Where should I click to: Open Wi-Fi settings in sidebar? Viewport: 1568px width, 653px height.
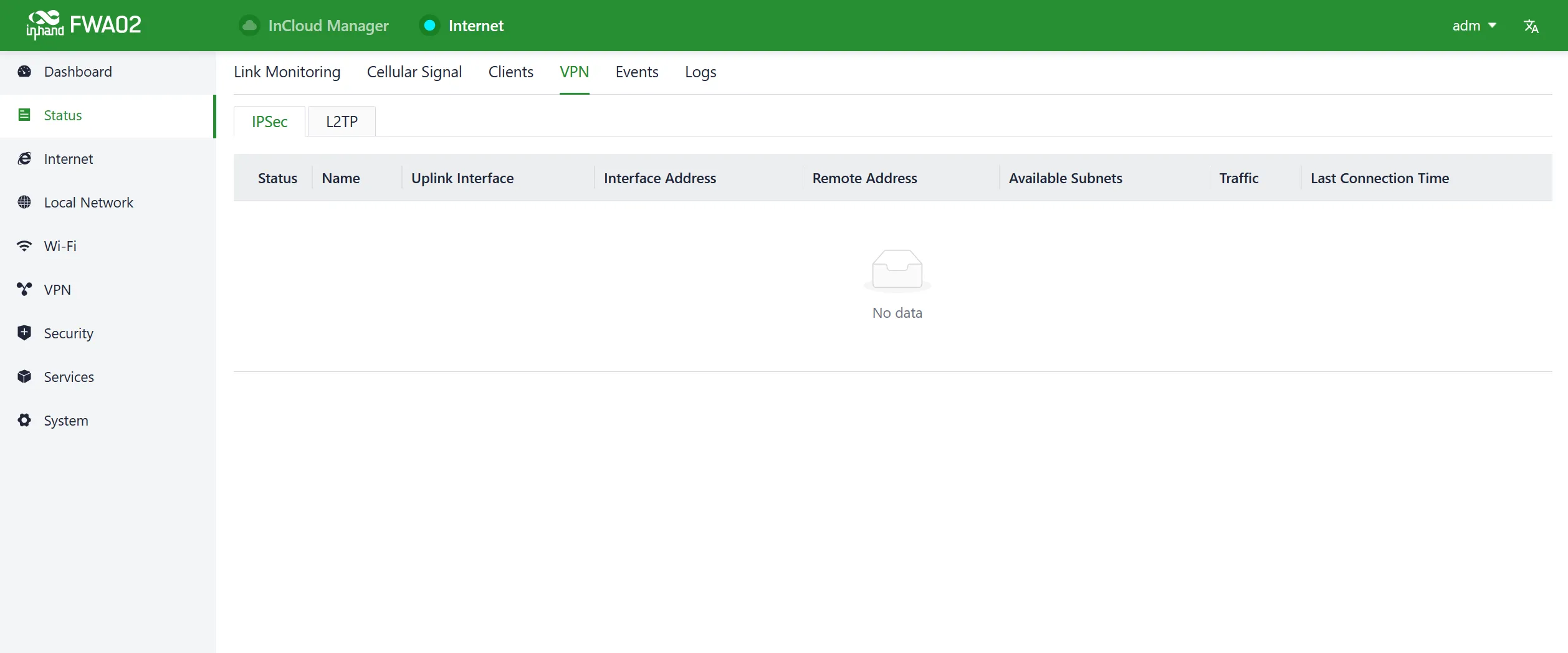point(108,247)
